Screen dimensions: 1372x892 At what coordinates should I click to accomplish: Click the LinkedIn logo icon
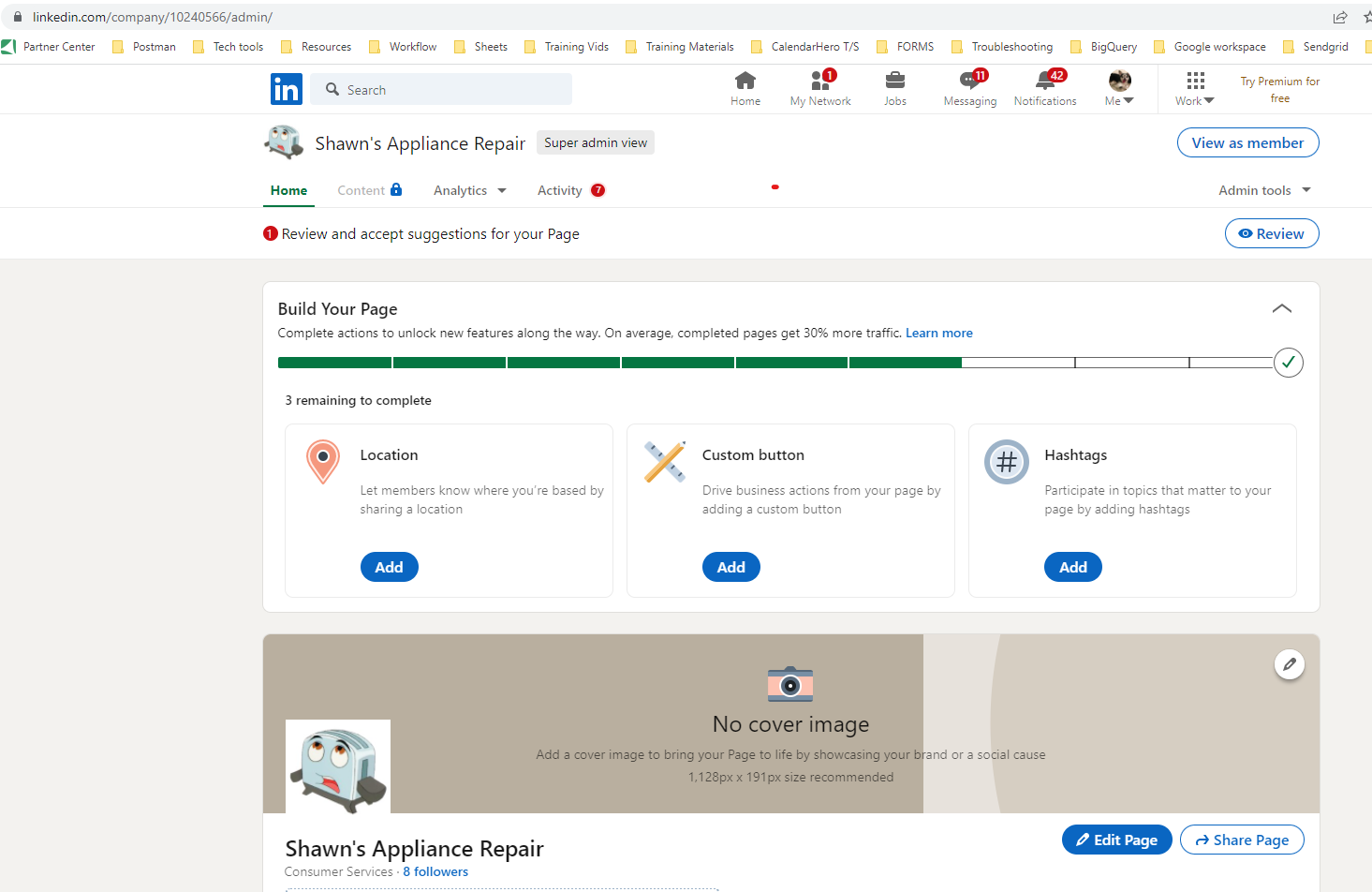coord(287,89)
